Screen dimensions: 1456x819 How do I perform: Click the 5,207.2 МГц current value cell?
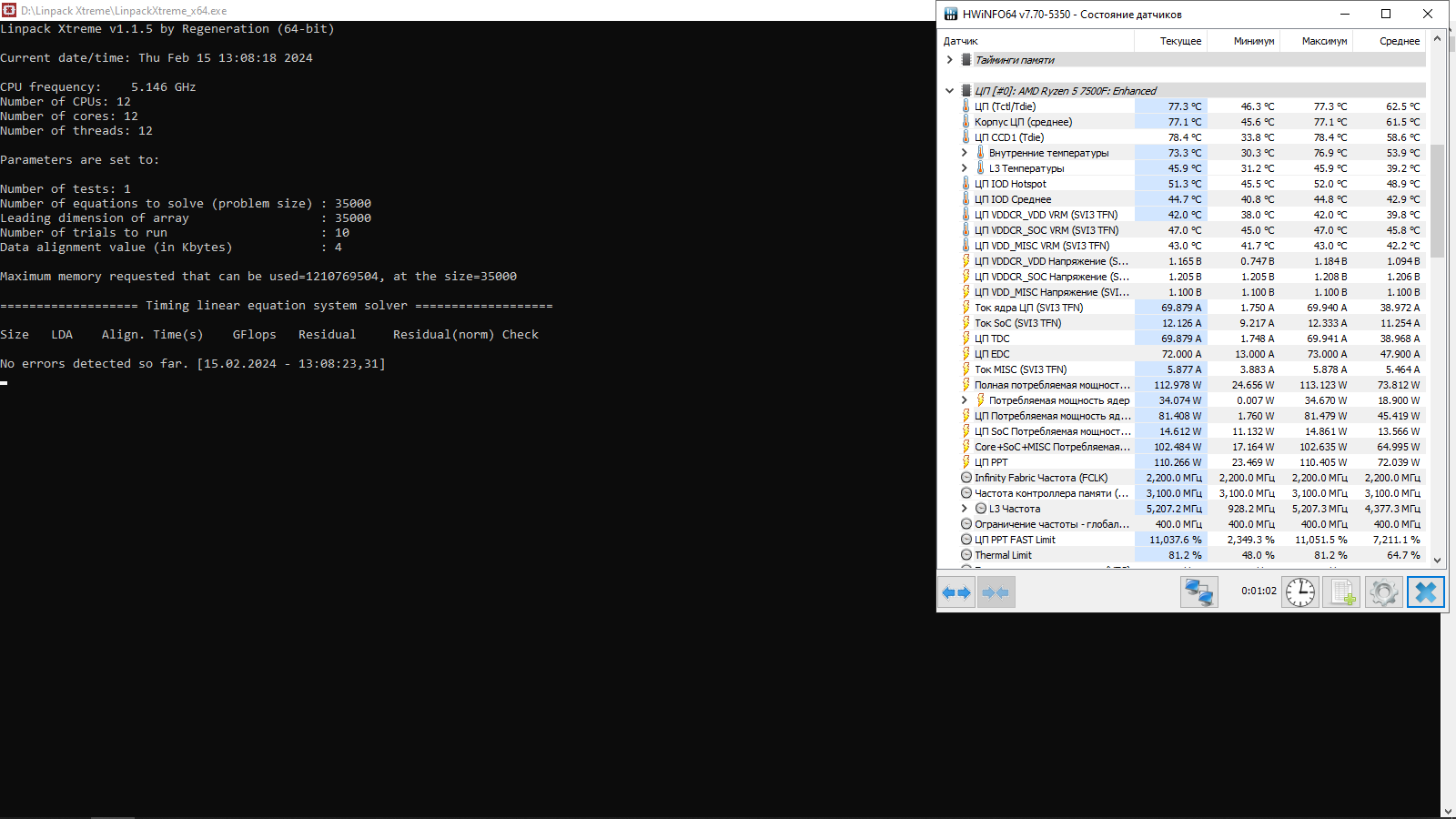click(1171, 509)
